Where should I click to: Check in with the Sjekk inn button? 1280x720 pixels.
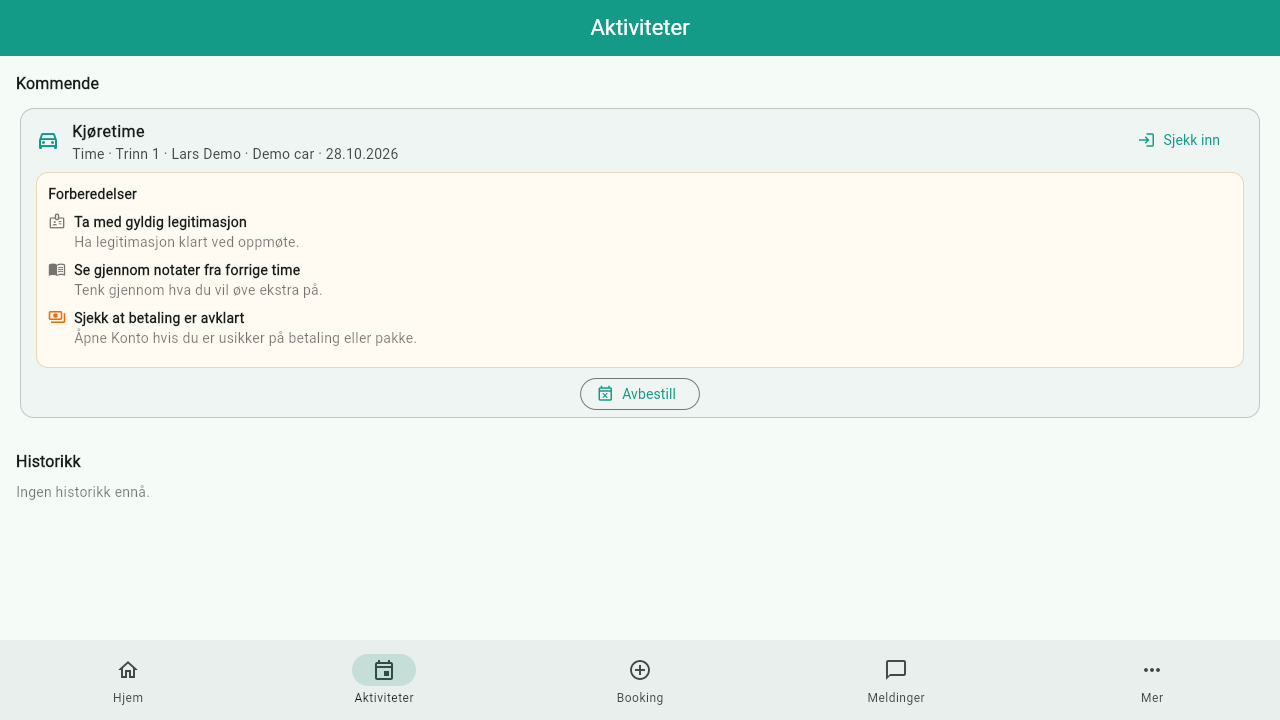tap(1179, 140)
